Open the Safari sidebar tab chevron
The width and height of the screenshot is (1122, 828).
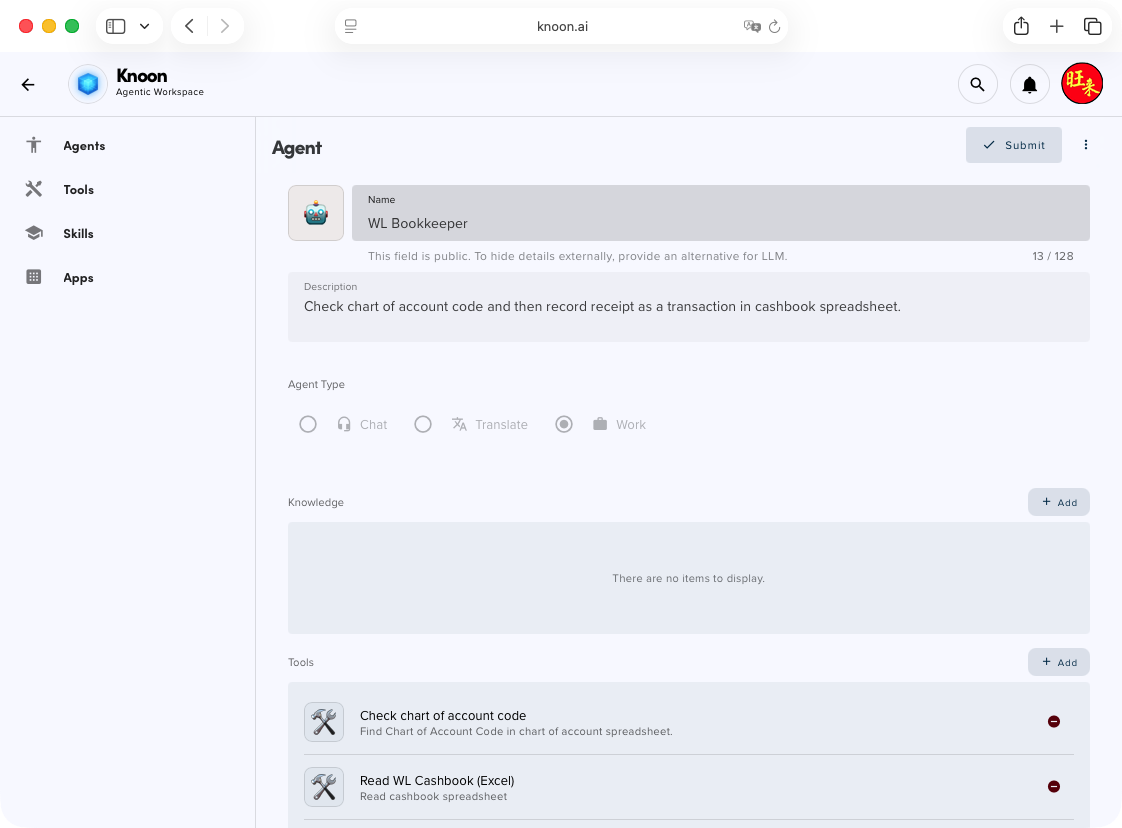click(144, 26)
